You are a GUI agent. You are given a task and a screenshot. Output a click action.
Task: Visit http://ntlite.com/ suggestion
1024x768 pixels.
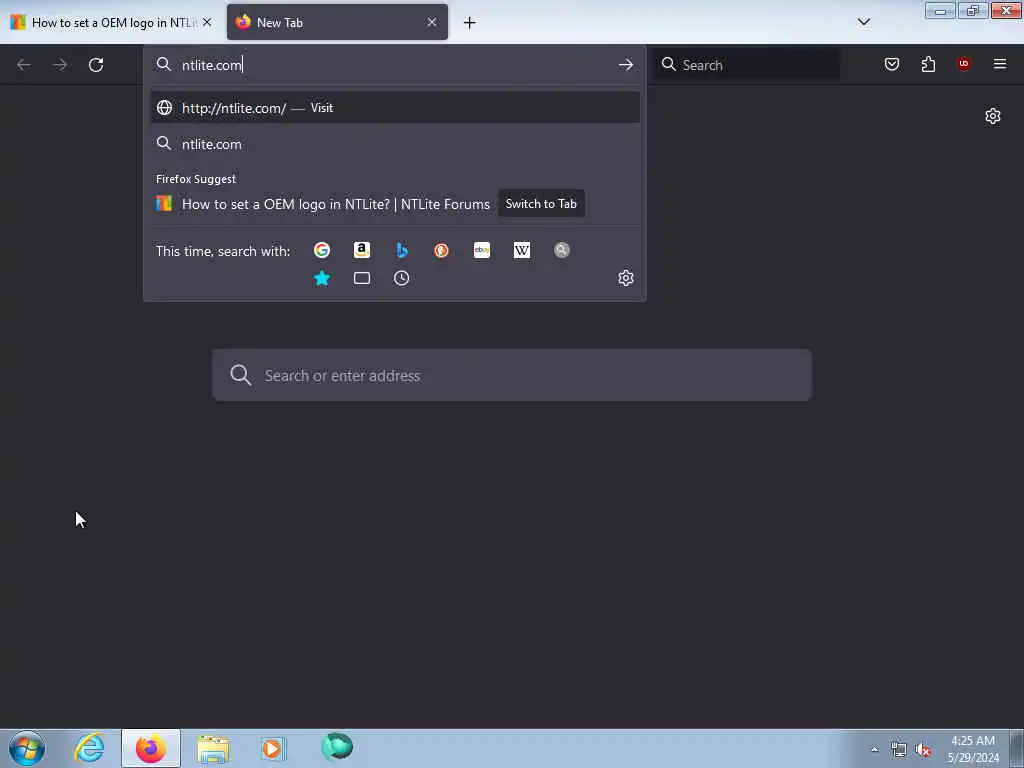(x=395, y=108)
